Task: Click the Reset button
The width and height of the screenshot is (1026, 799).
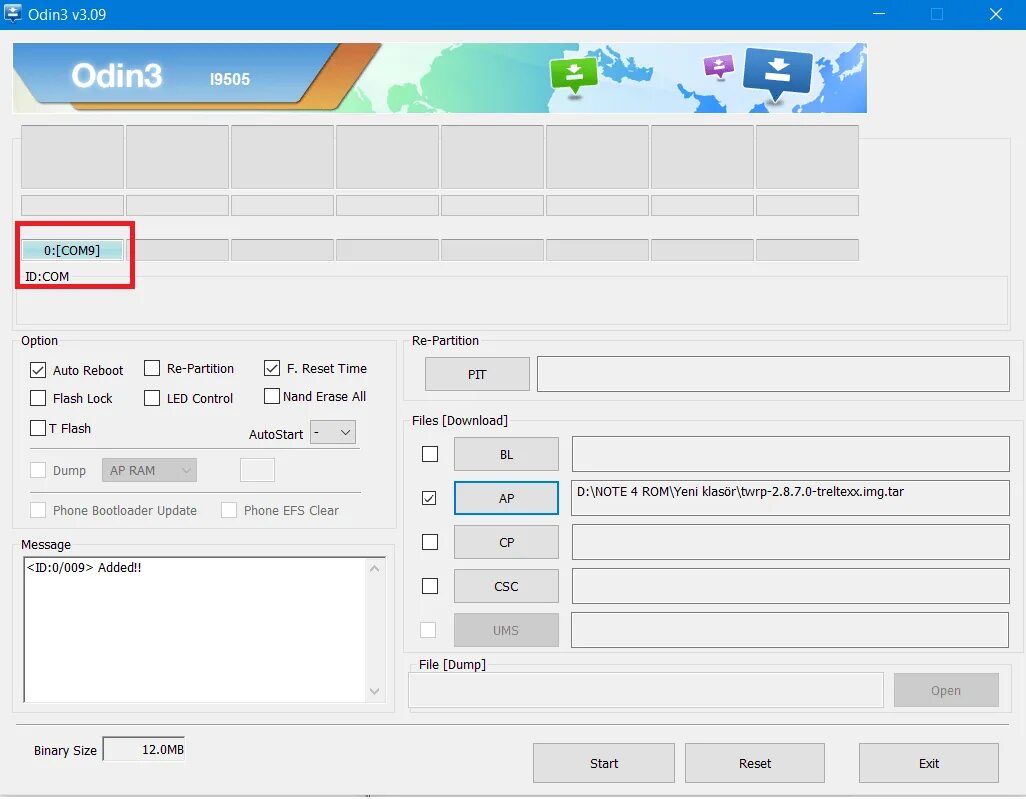Action: [755, 764]
